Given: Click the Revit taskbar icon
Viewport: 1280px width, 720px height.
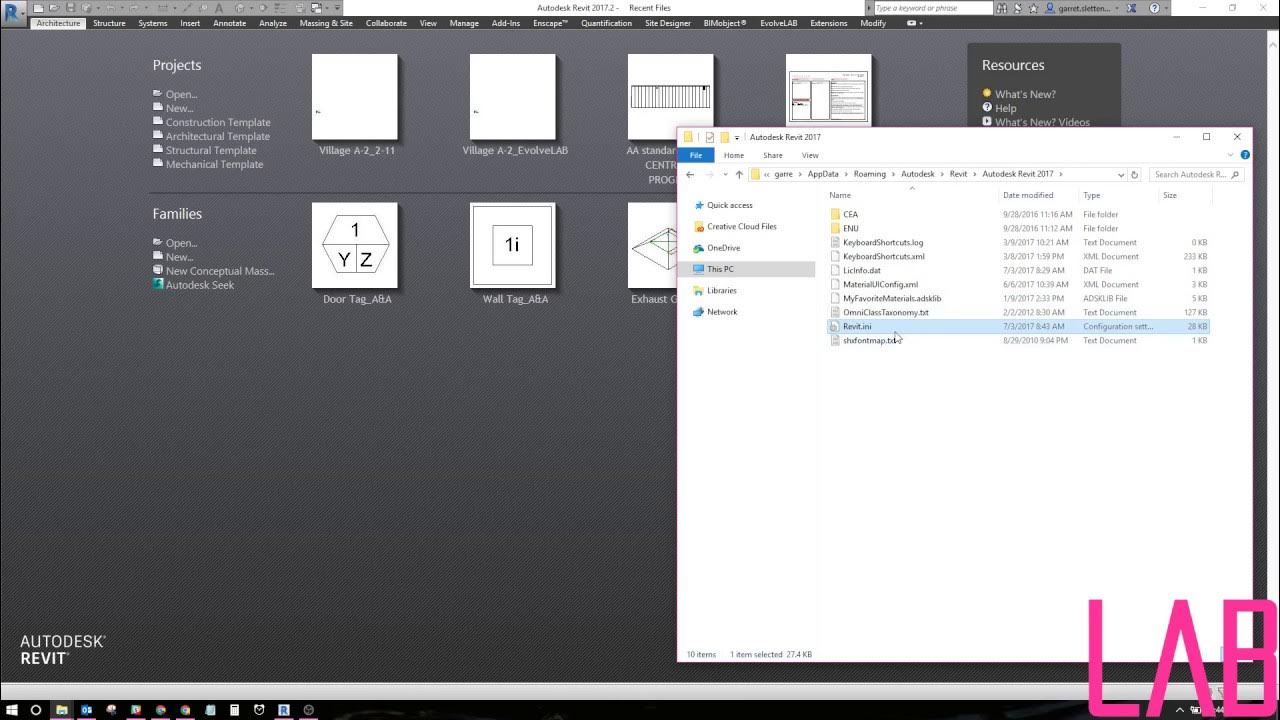Looking at the screenshot, I should pos(284,710).
